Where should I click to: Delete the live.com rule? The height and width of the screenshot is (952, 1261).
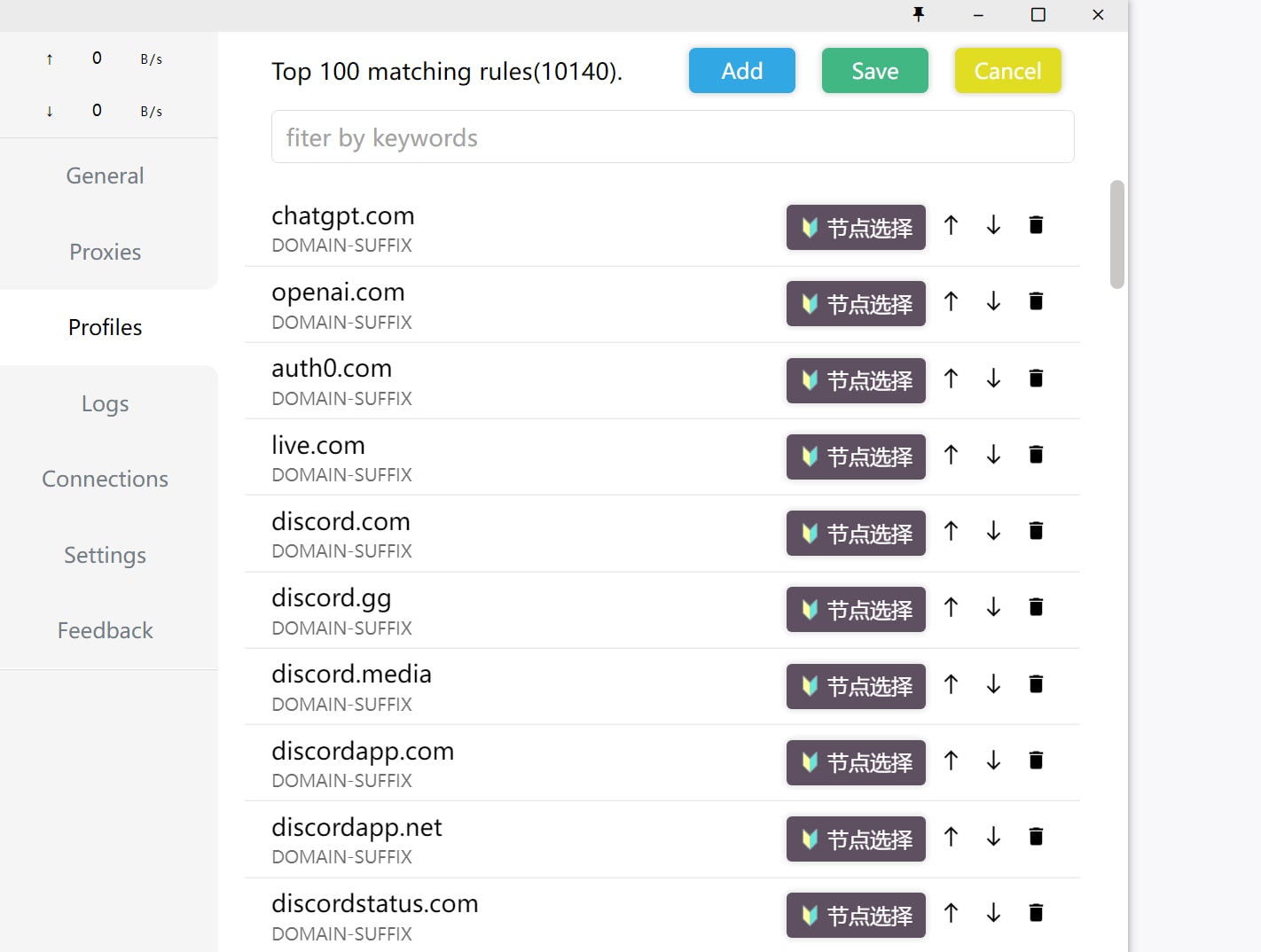tap(1036, 455)
